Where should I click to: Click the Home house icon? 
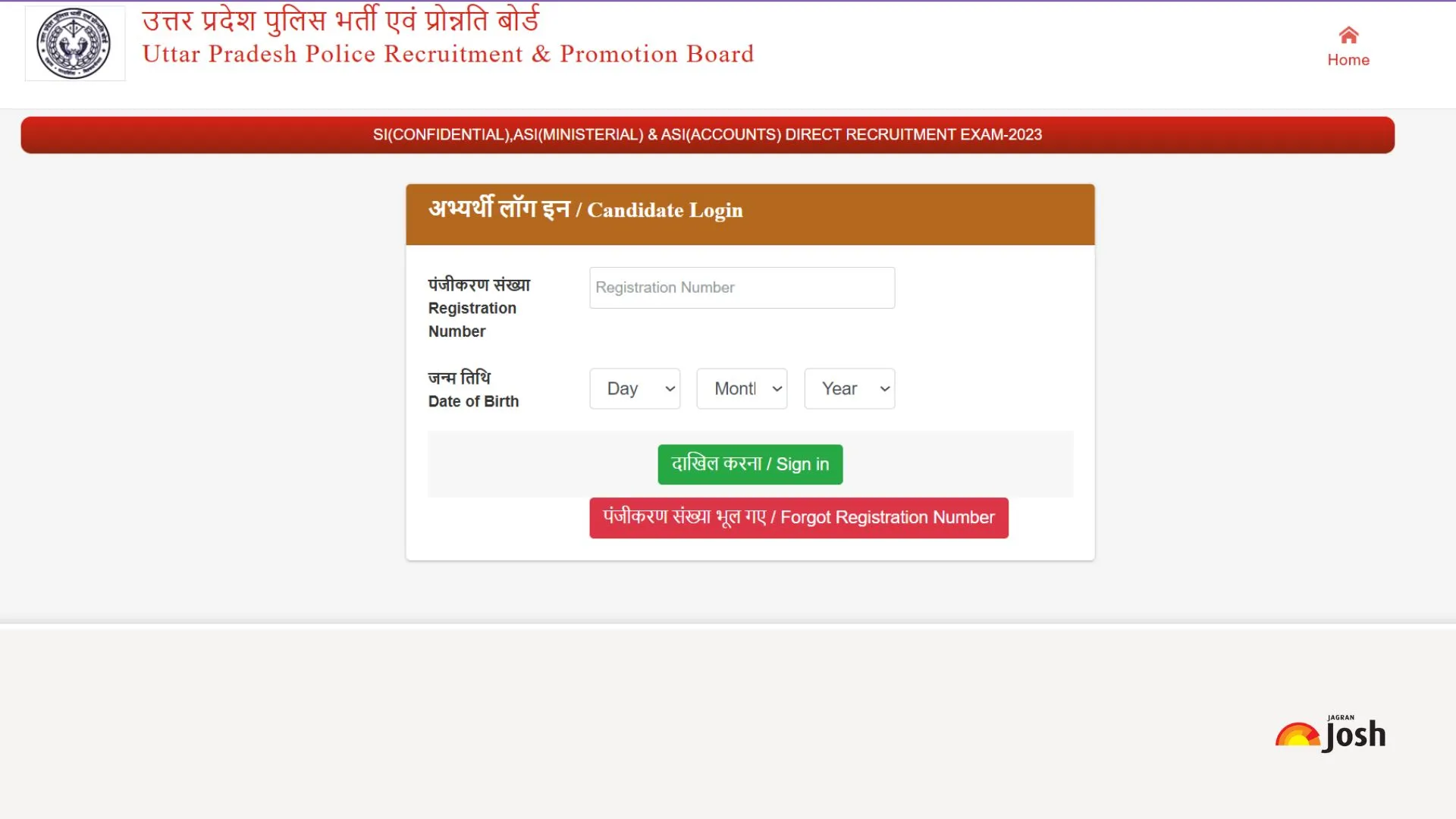(1348, 35)
